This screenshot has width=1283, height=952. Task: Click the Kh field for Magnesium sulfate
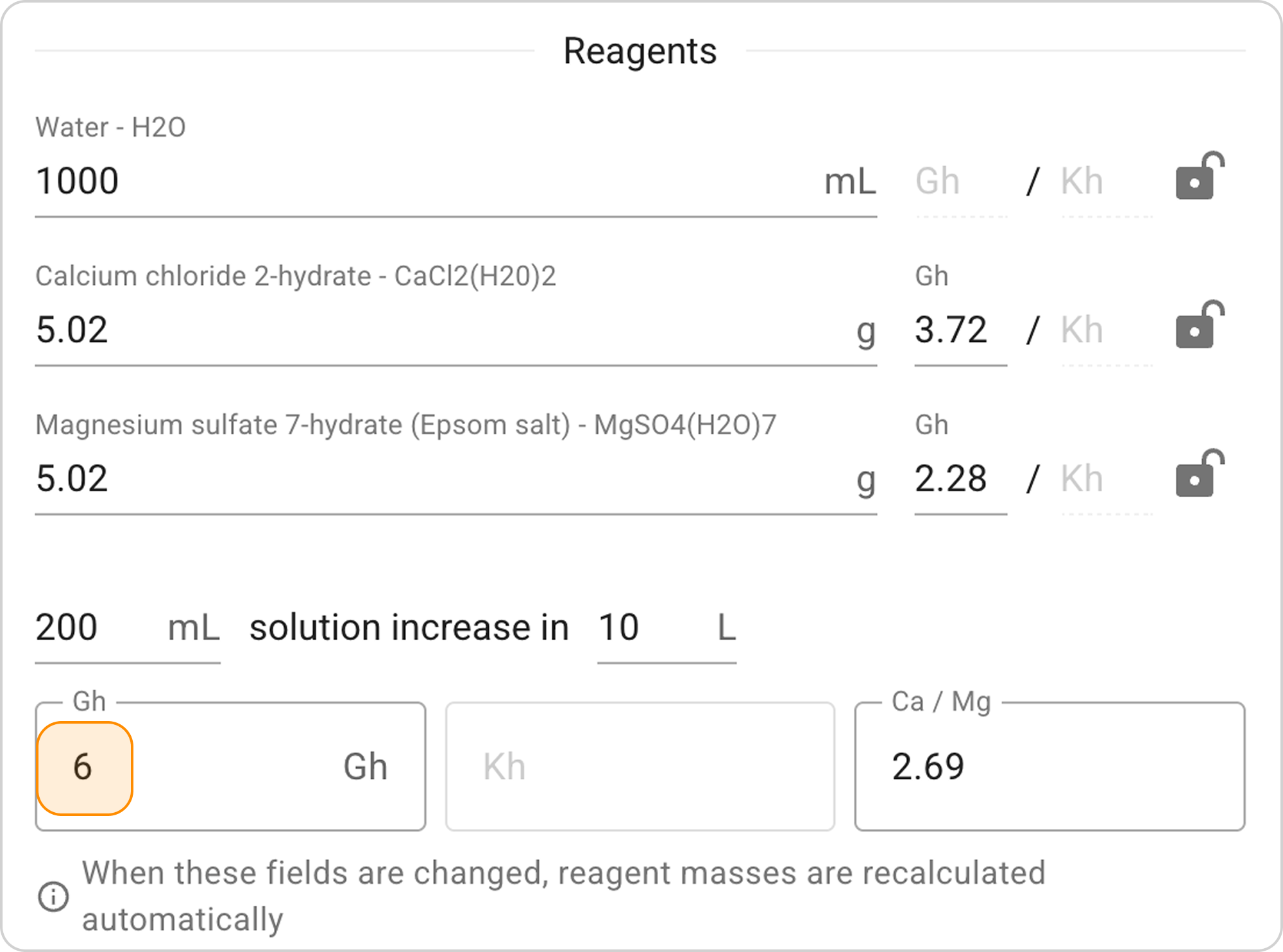tap(1106, 479)
